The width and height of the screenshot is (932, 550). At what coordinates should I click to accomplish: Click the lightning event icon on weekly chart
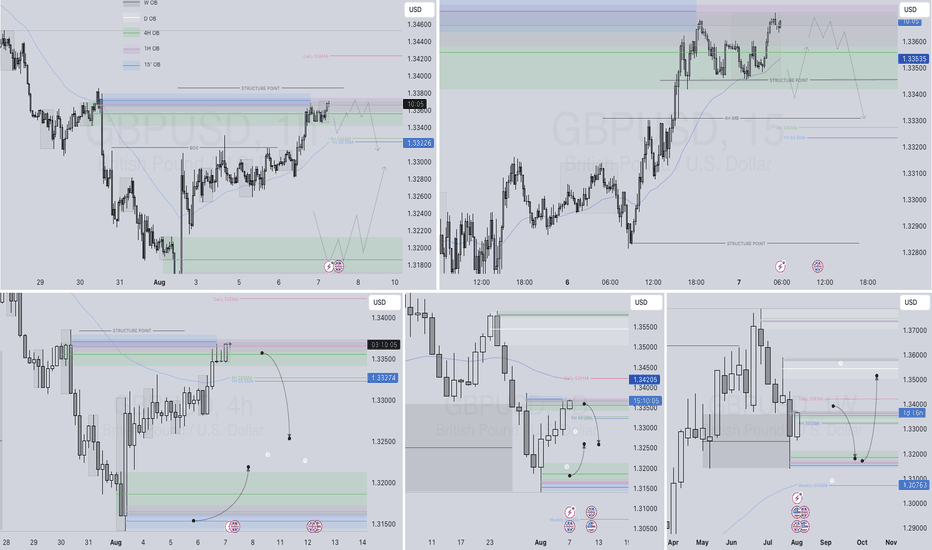pos(798,498)
